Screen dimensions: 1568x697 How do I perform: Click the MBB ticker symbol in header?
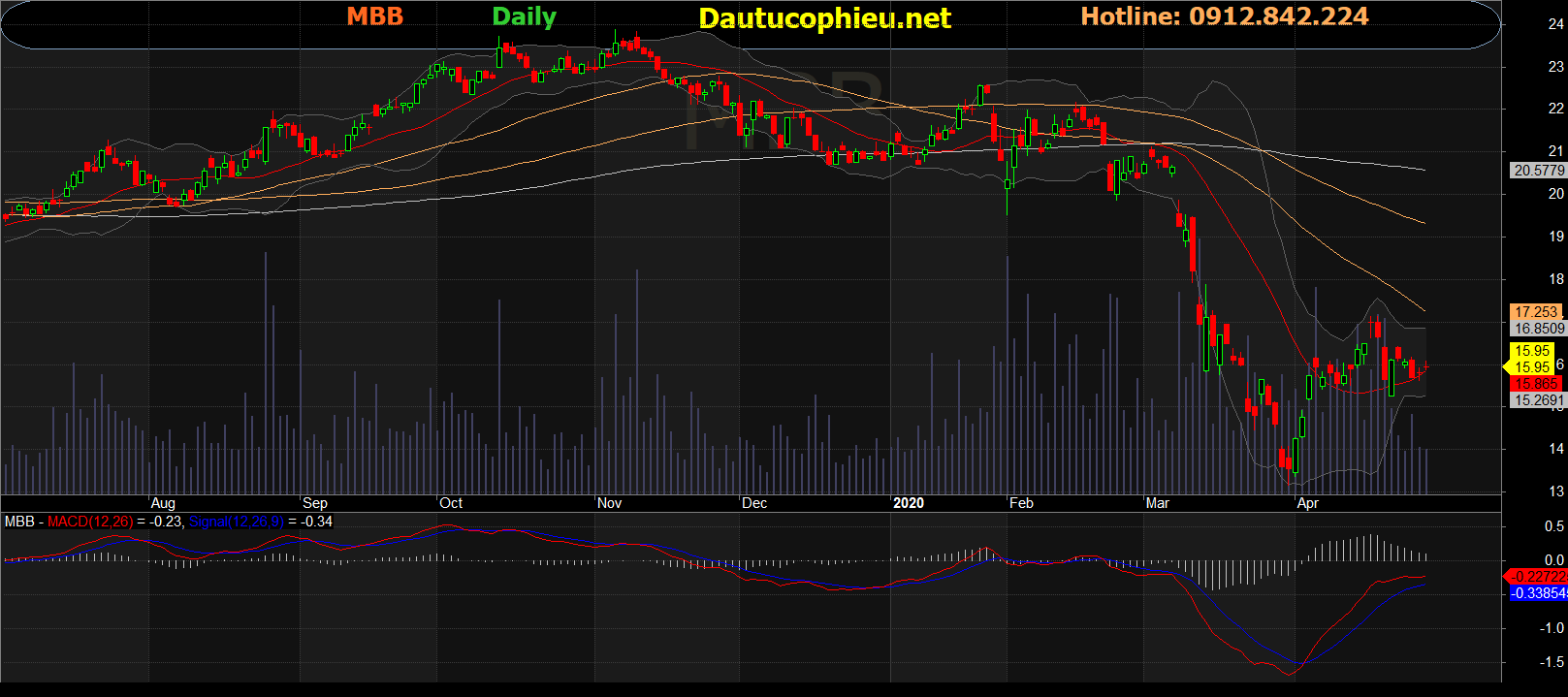[x=374, y=16]
